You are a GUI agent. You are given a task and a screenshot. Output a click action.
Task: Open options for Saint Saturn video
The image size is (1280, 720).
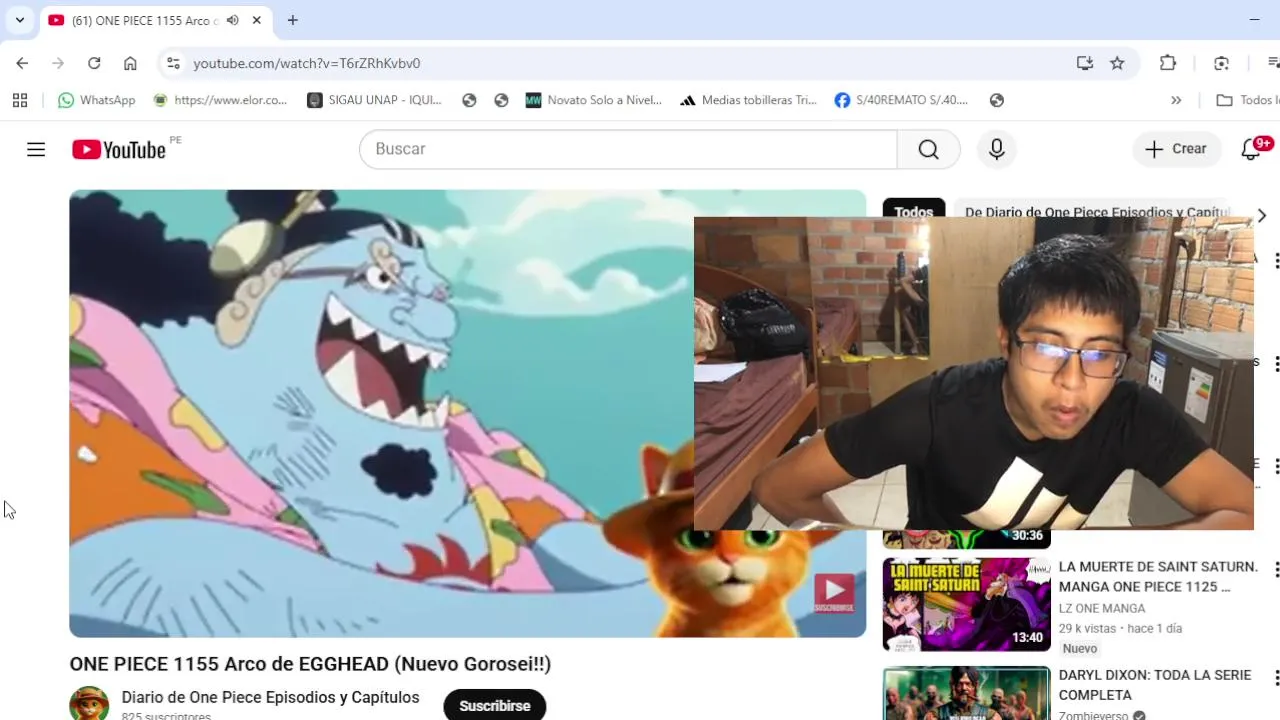[1275, 570]
